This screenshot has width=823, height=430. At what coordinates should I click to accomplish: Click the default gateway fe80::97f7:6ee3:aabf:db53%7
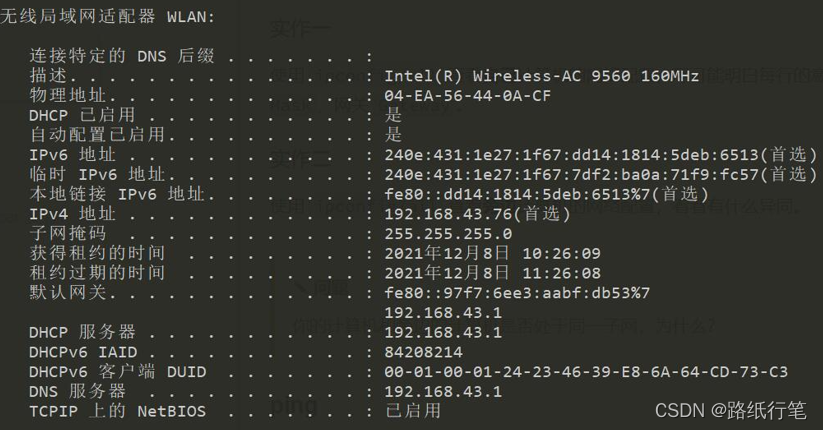(x=517, y=292)
